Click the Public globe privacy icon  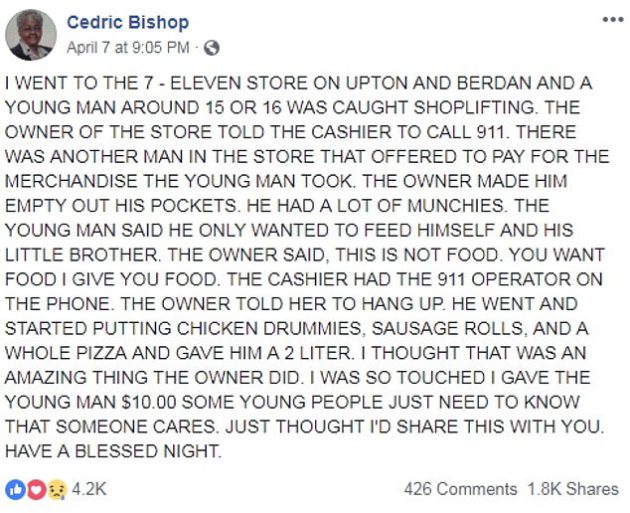[x=211, y=48]
